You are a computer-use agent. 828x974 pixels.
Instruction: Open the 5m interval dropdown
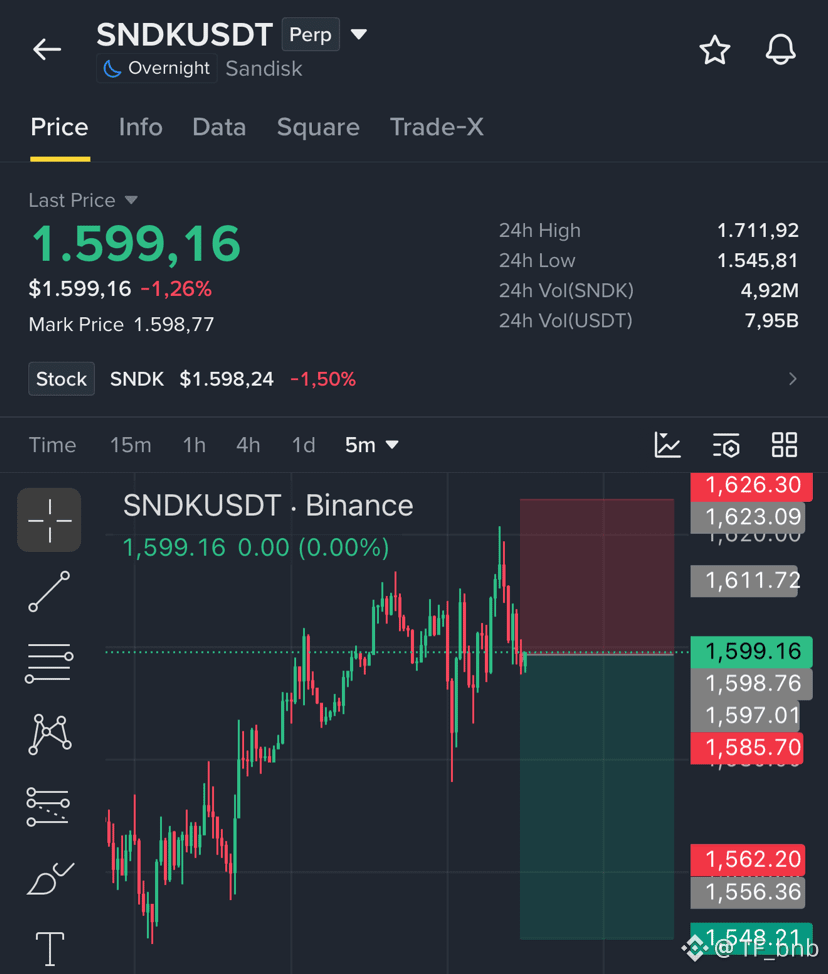pos(371,445)
